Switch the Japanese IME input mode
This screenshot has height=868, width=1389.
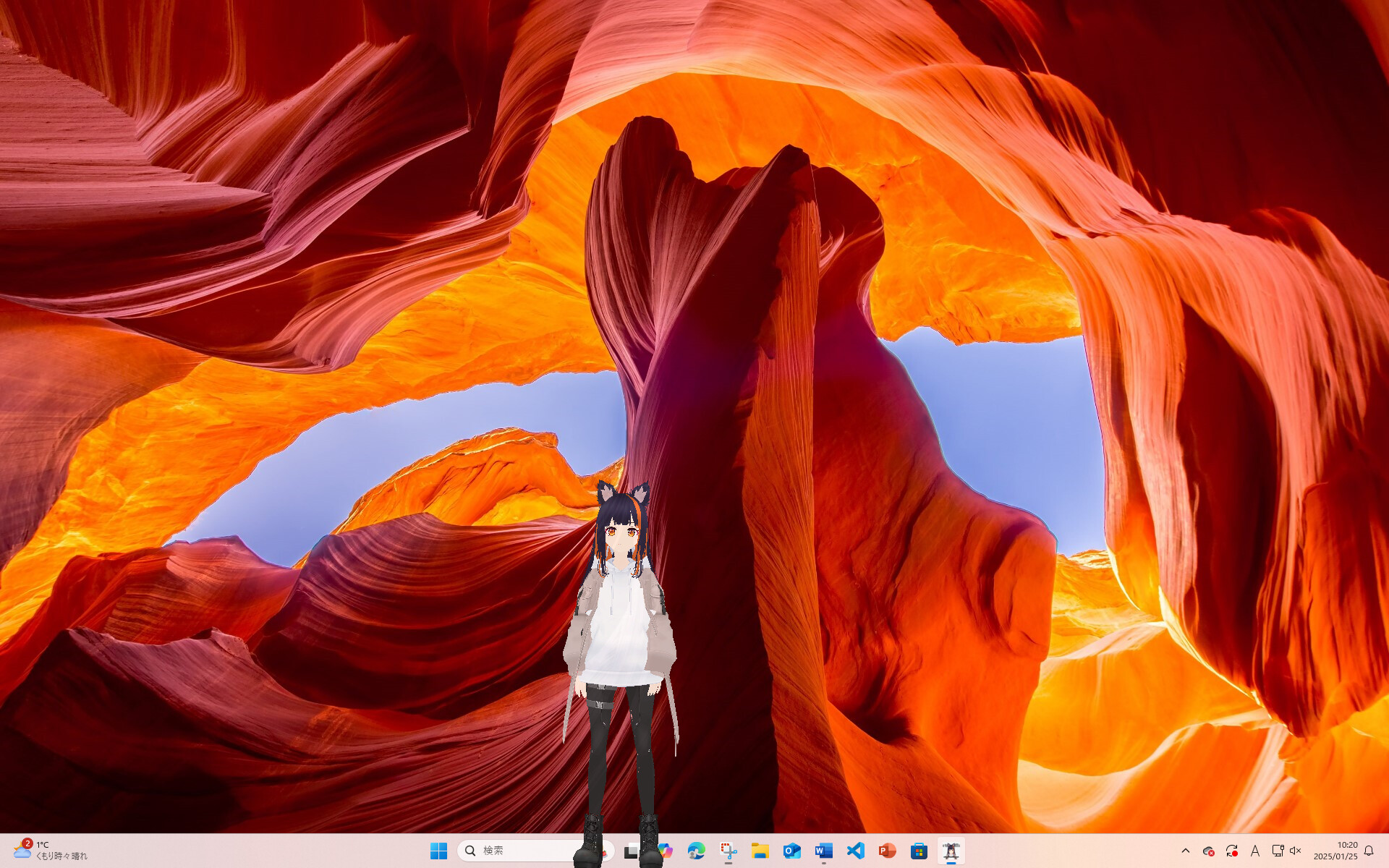[1255, 851]
